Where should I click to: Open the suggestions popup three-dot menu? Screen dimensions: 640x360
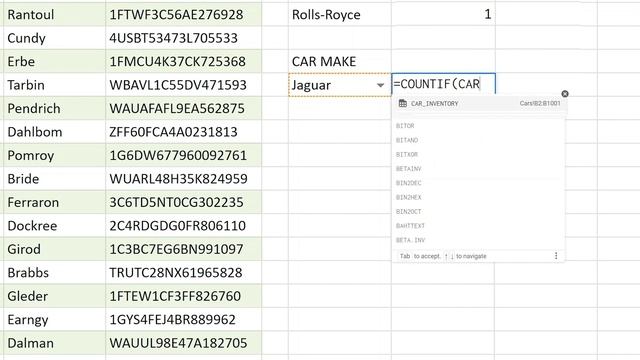(556, 256)
